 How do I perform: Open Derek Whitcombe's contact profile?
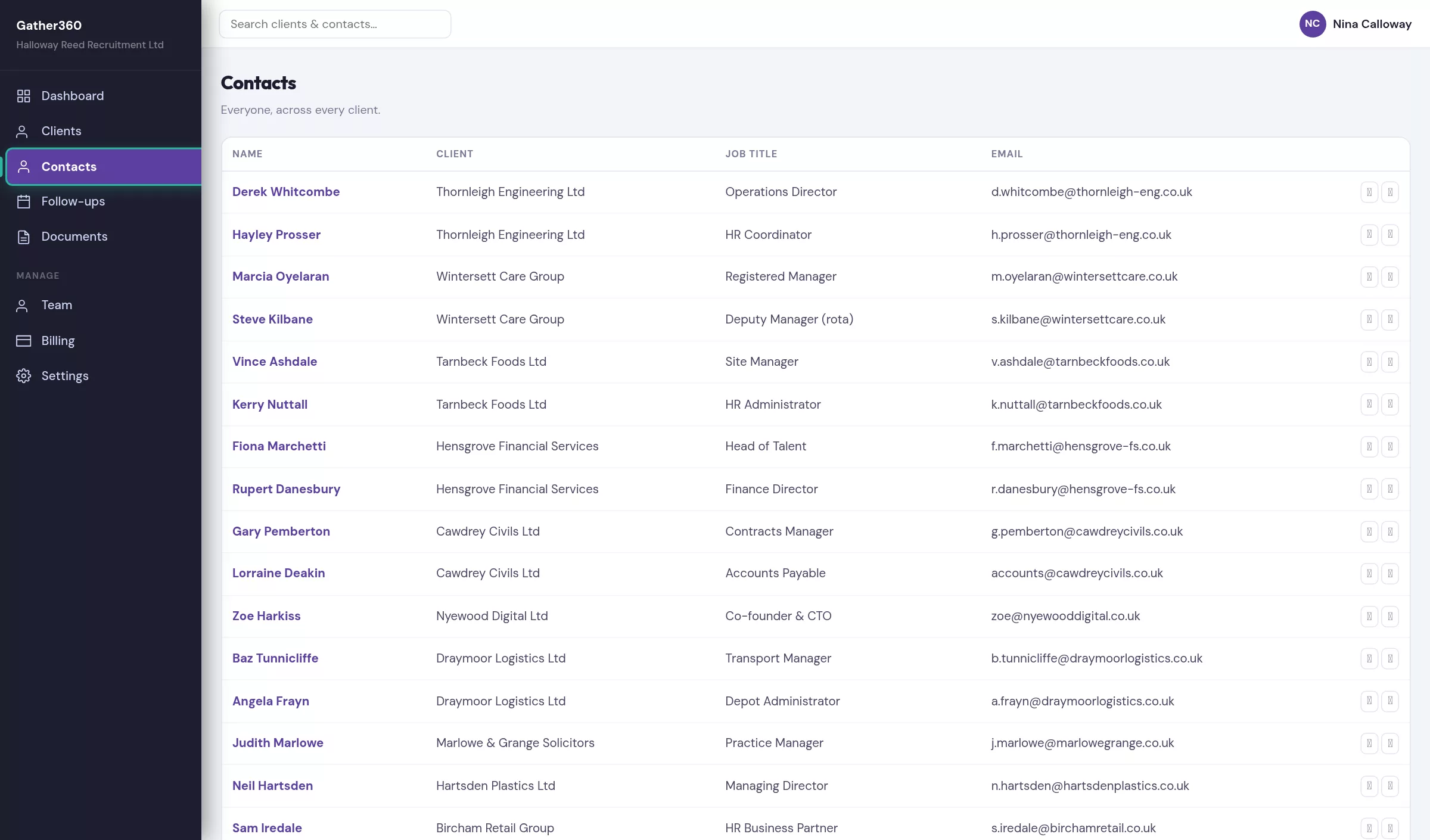286,192
